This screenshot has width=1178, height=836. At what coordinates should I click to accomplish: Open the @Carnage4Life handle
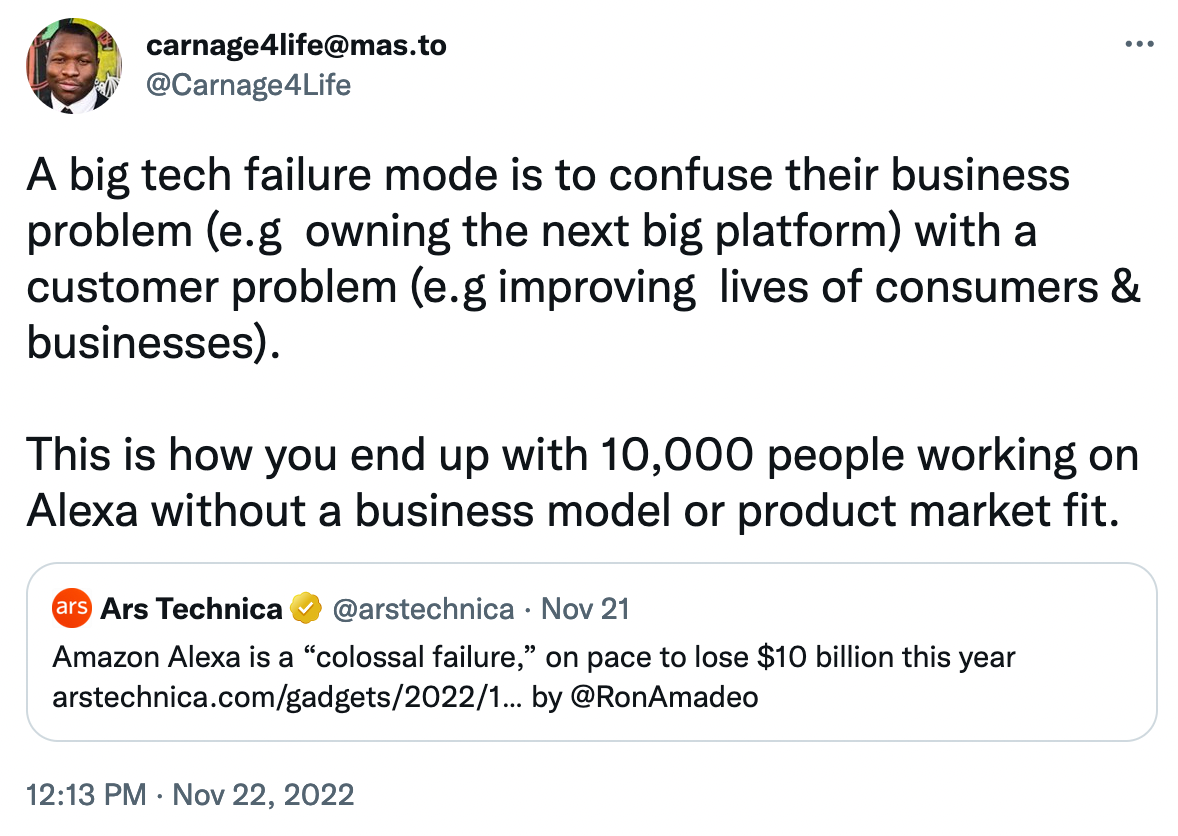pos(248,85)
